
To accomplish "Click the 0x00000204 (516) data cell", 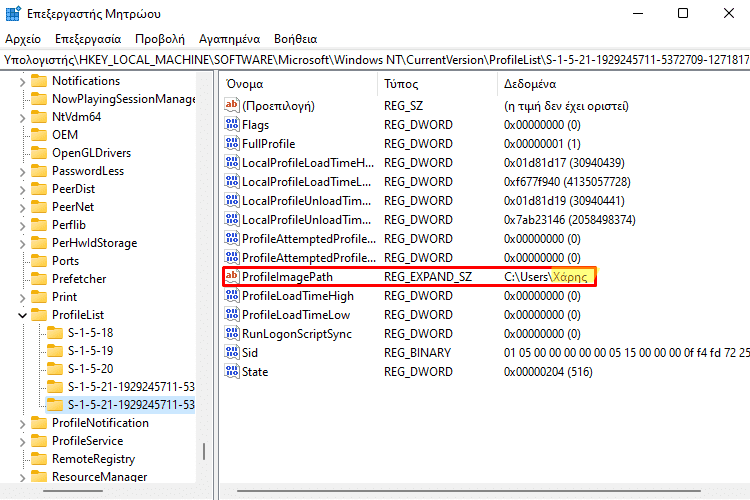I will point(548,372).
